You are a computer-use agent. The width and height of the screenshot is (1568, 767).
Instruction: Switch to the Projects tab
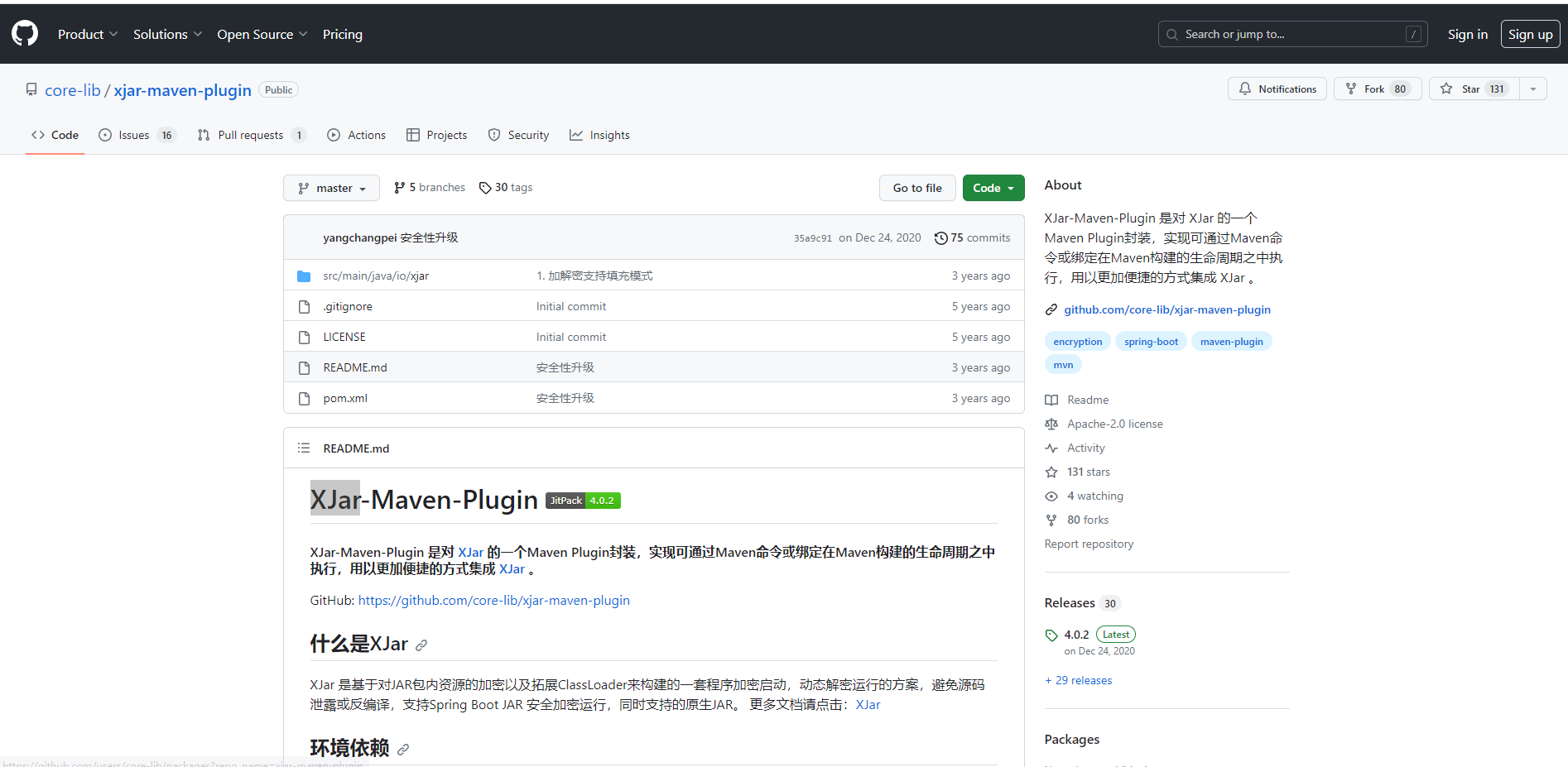437,135
